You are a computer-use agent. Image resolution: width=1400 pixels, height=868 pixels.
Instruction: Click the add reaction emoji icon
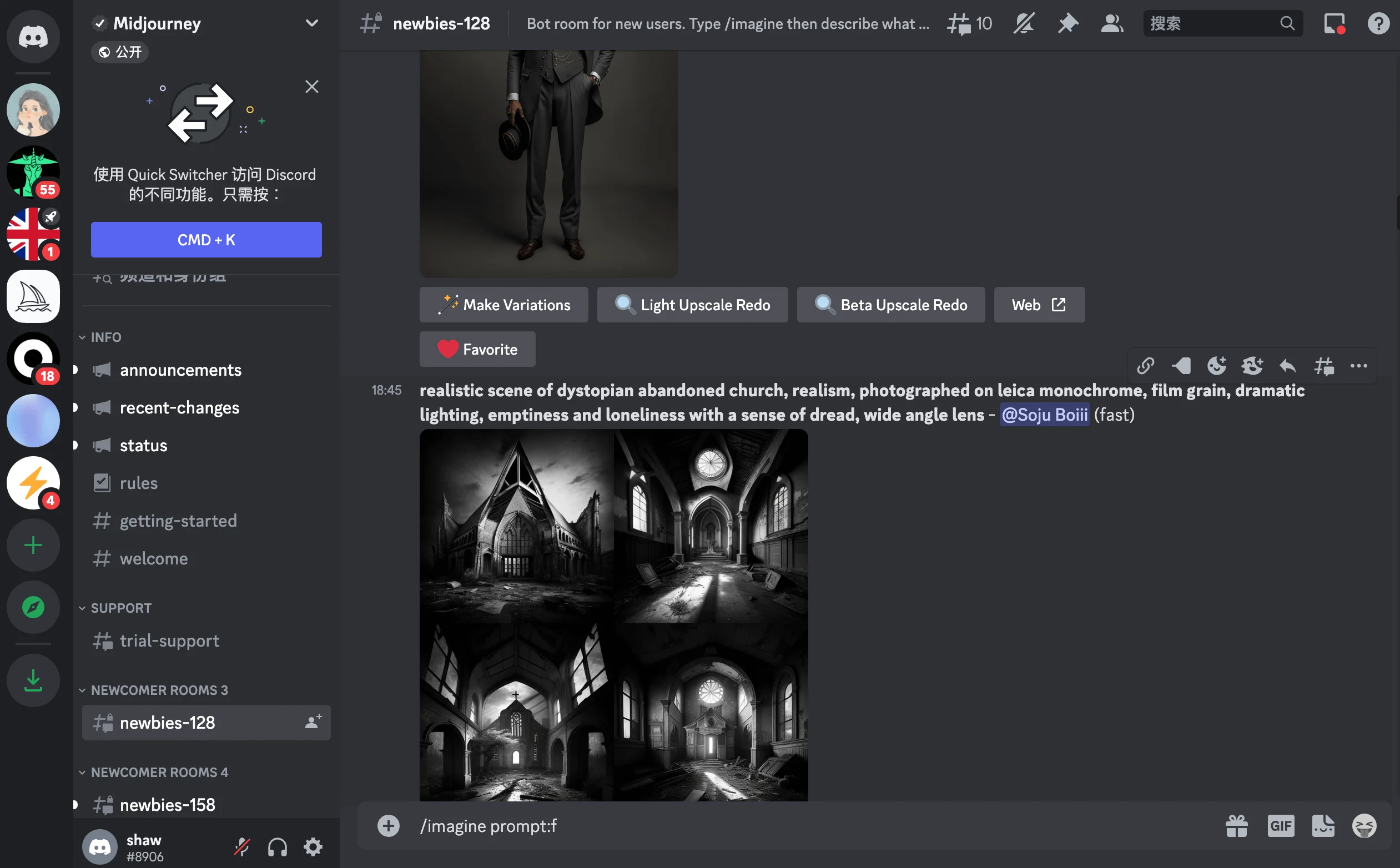tap(1216, 366)
